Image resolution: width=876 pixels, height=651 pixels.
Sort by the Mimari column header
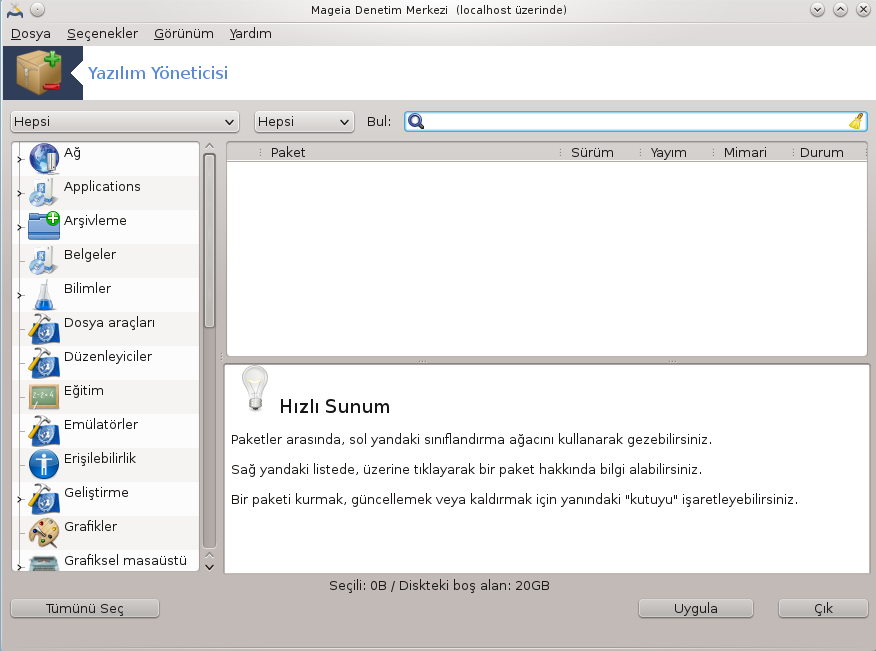click(x=752, y=152)
